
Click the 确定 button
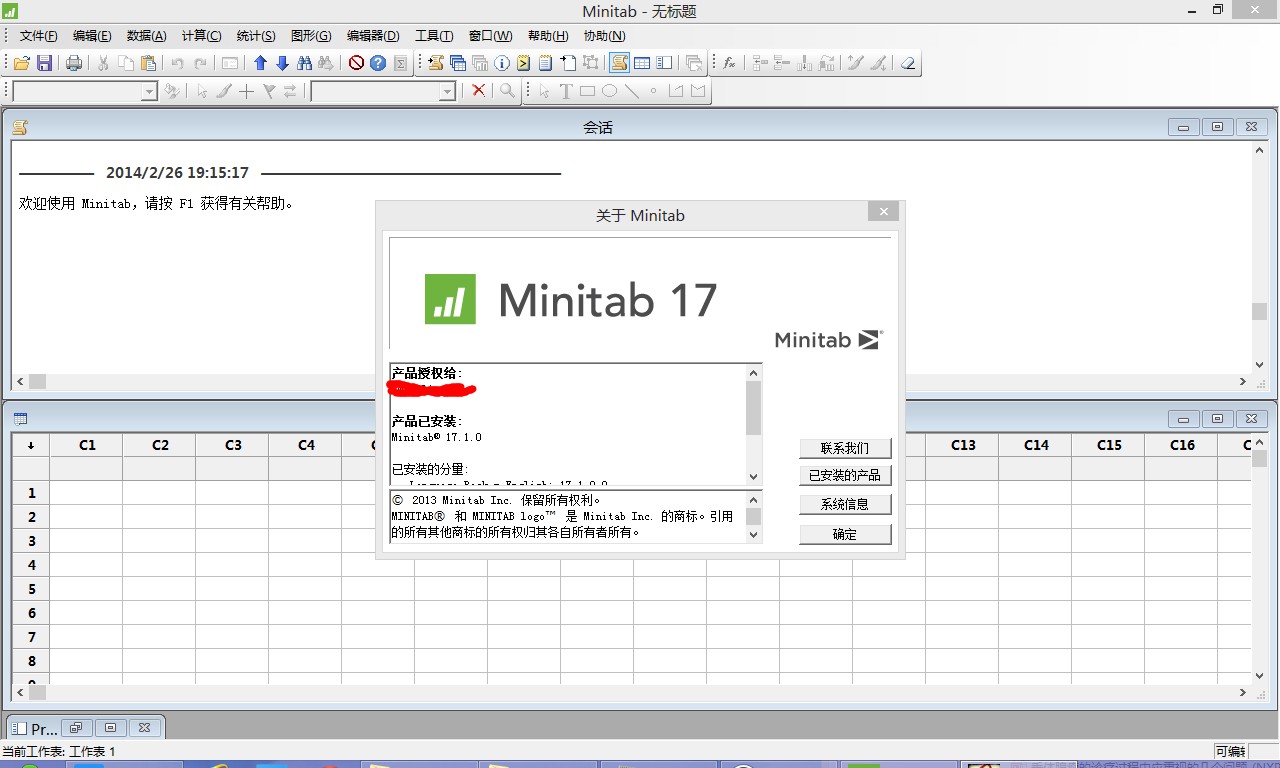point(845,534)
